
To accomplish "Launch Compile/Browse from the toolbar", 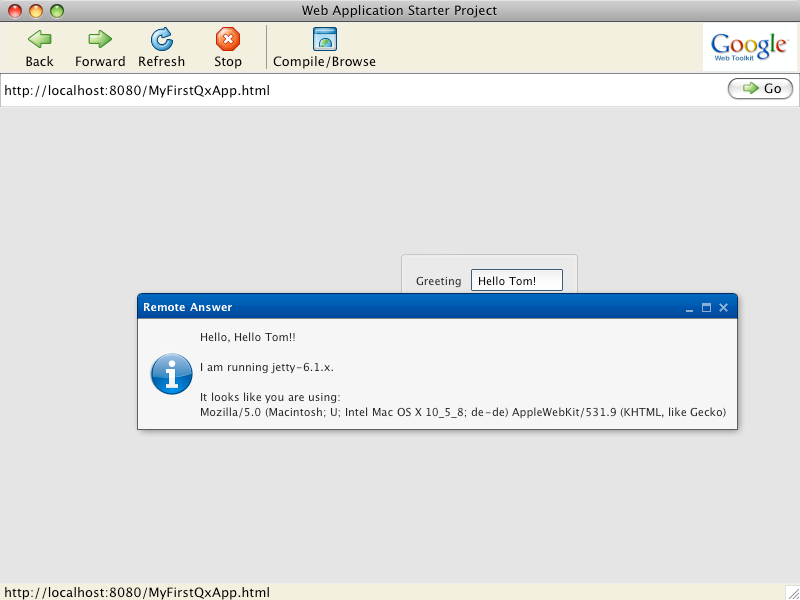I will 324,47.
